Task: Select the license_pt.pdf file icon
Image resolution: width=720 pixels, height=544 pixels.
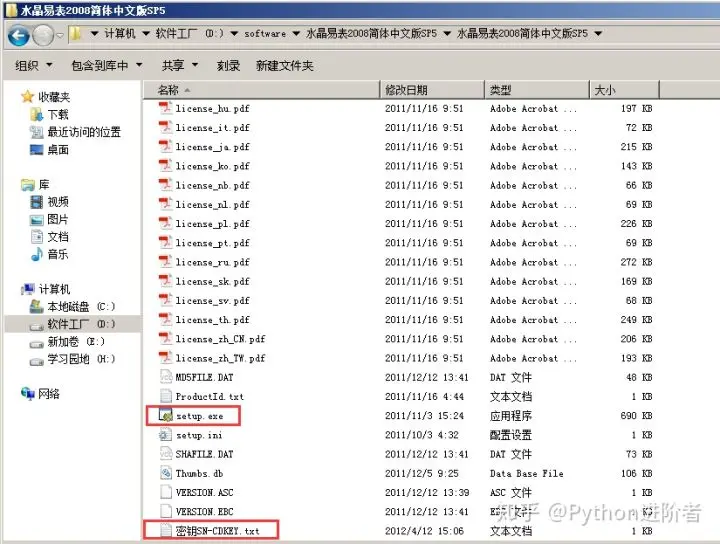Action: coord(165,242)
